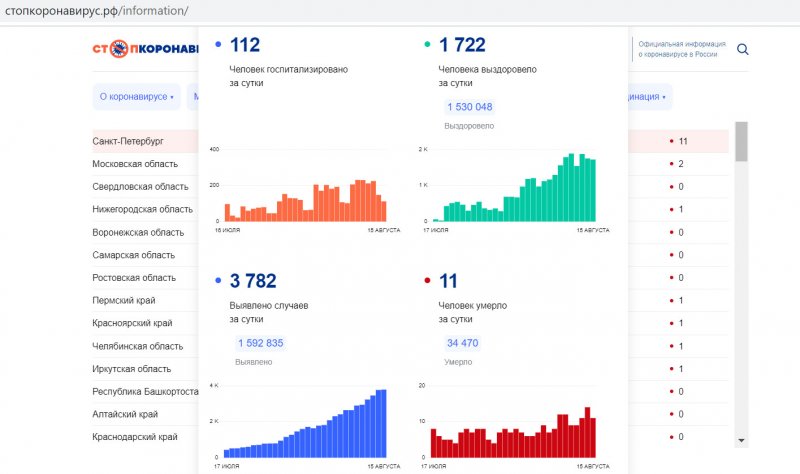Screen dimensions: 800x474
Task: Click the browser address bar URL
Action: coord(97,11)
